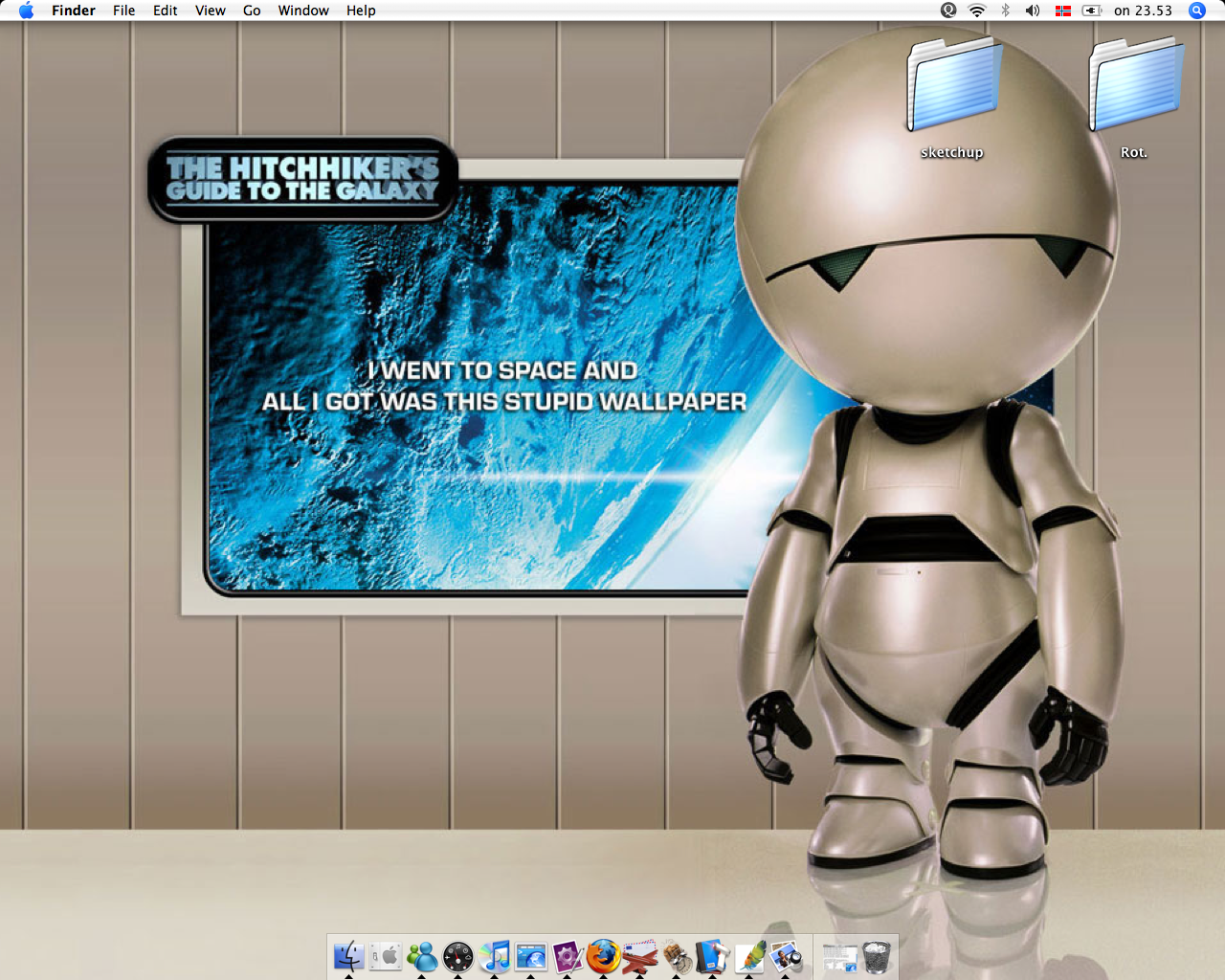Open the Go menu
The height and width of the screenshot is (980, 1225).
(x=252, y=11)
